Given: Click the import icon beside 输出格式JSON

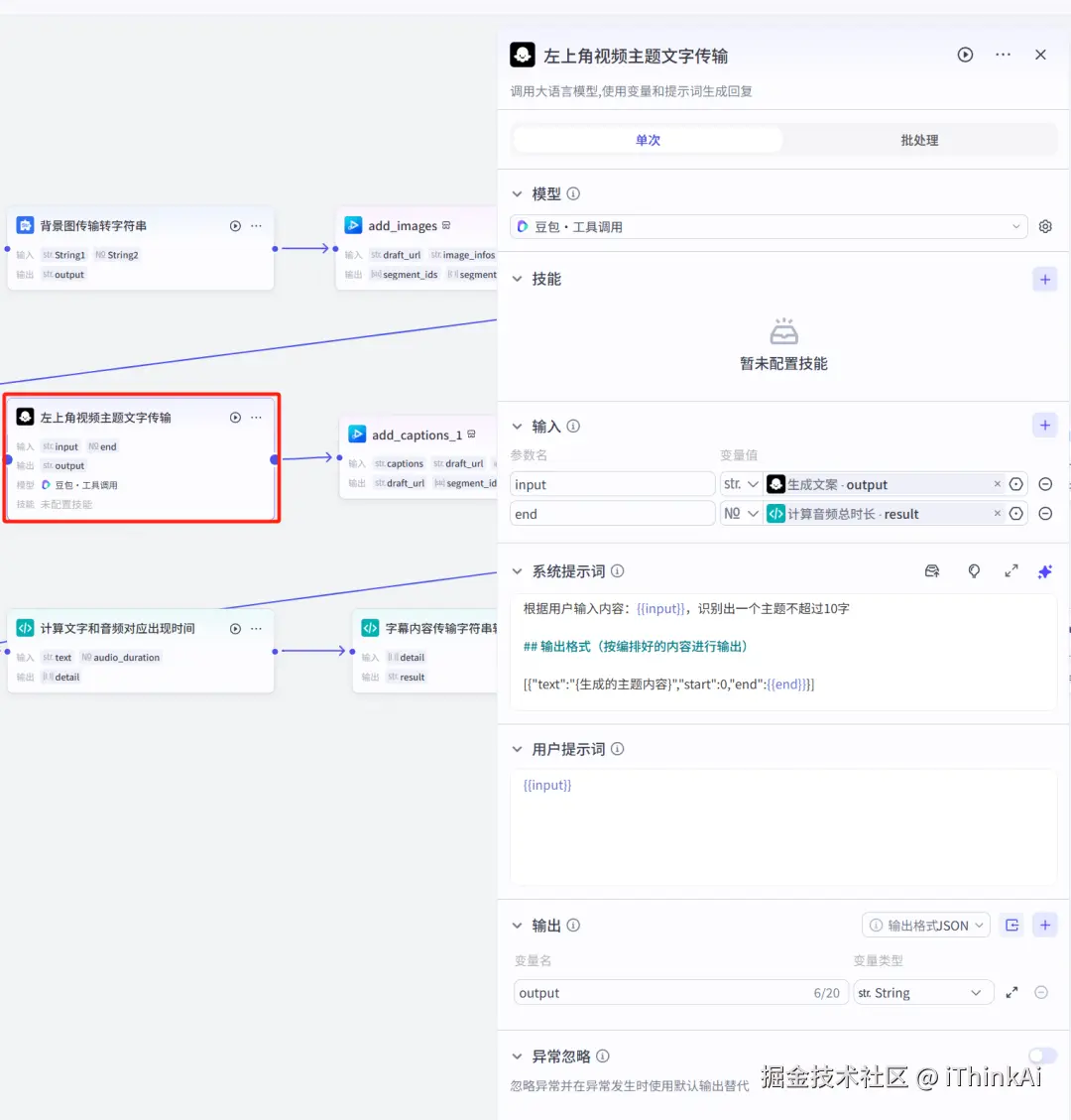Looking at the screenshot, I should click(x=1011, y=925).
